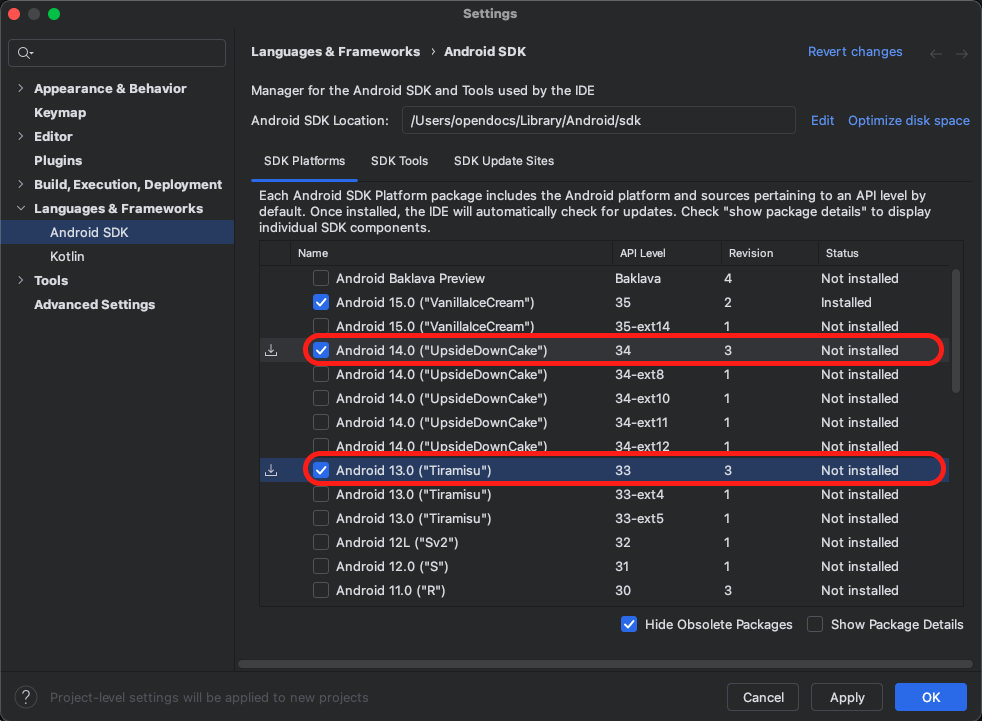Uncheck Android 13.0 API 33 checkbox
This screenshot has width=982, height=721.
321,470
